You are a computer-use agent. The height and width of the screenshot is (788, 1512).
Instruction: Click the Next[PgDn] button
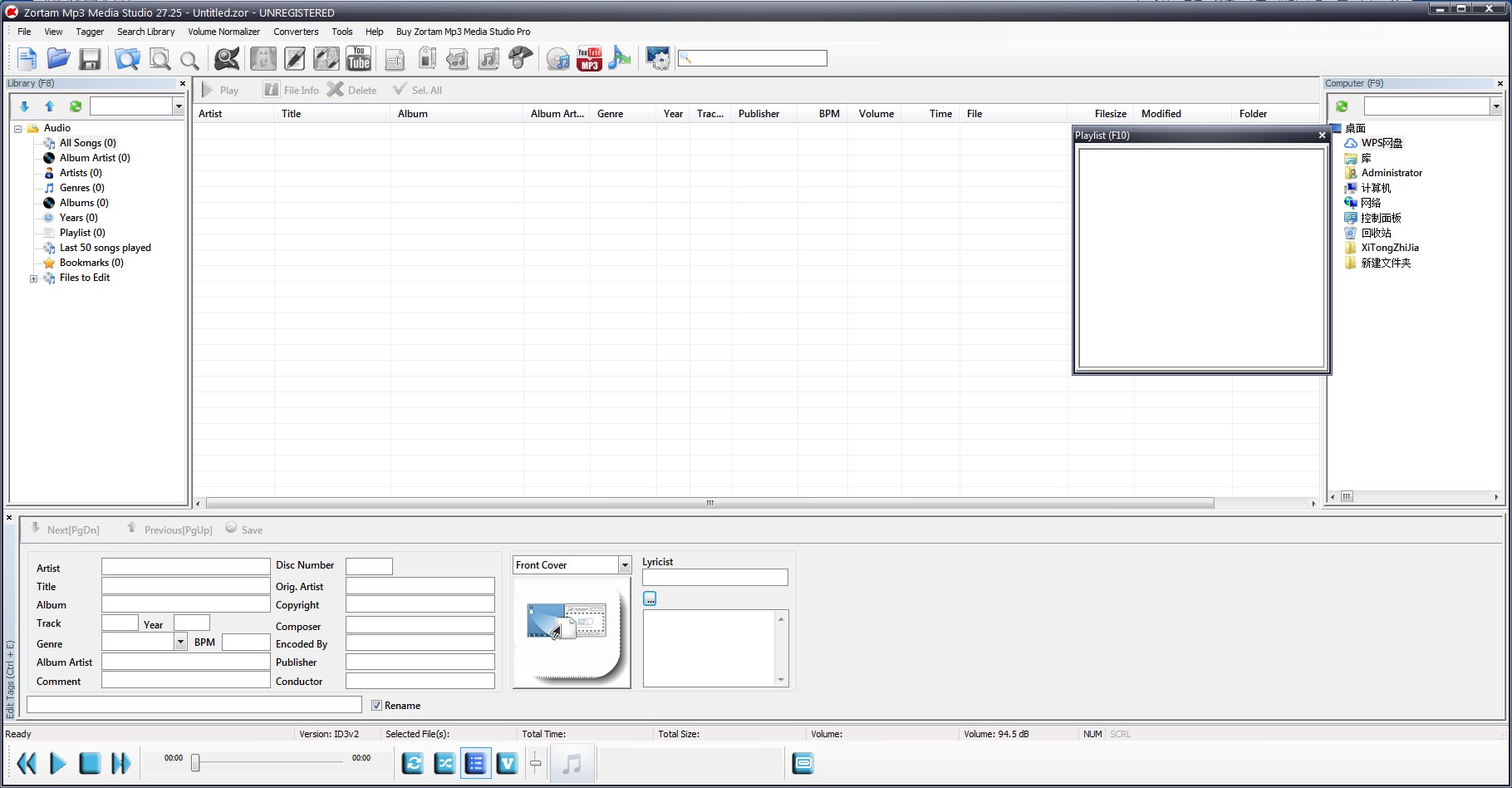coord(65,529)
